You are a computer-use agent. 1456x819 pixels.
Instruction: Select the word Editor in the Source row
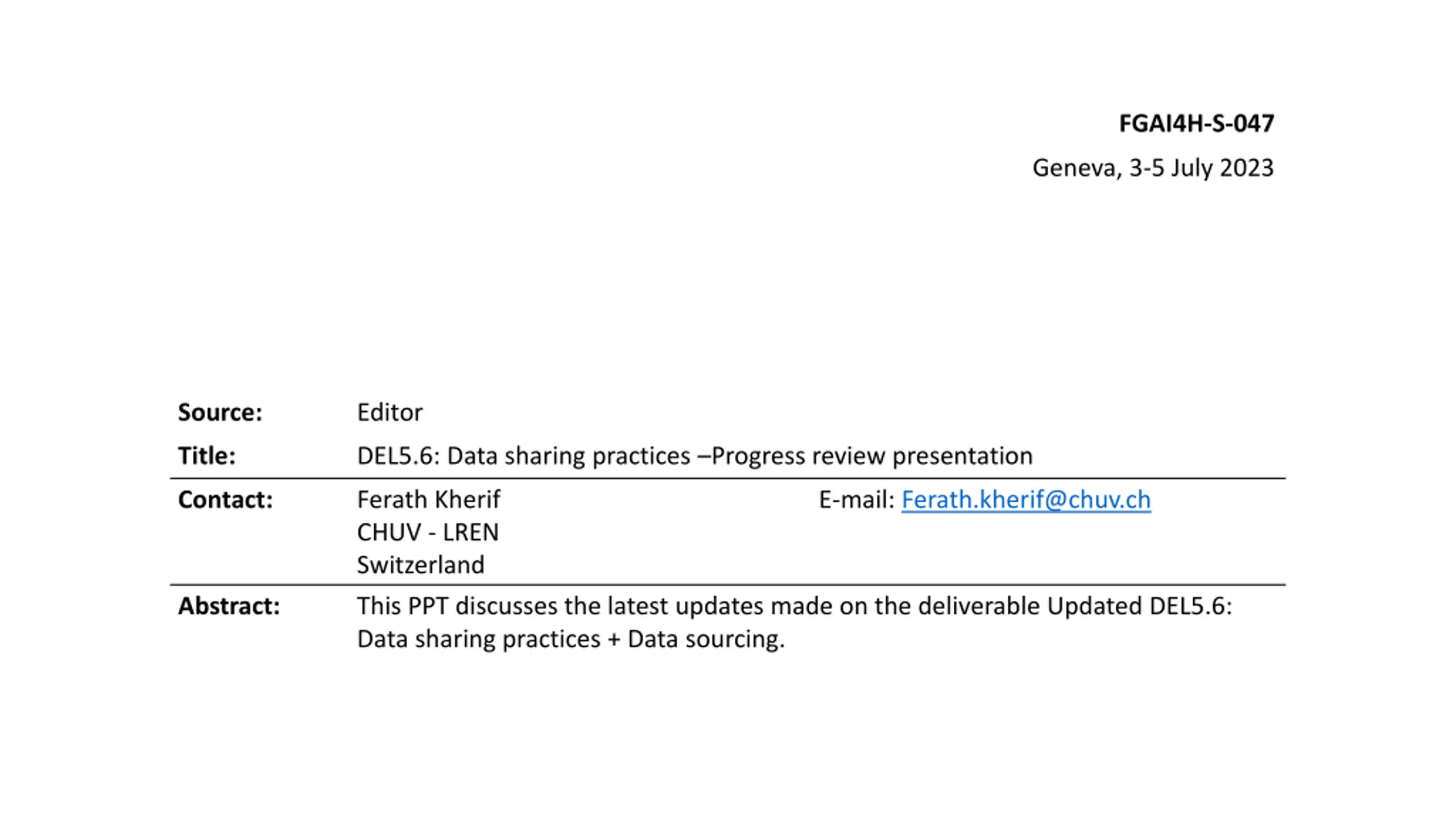pyautogui.click(x=390, y=412)
